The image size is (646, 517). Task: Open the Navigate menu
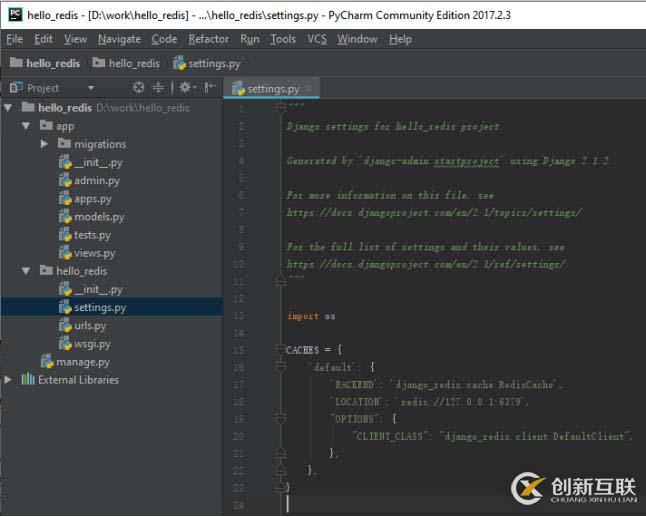coord(119,39)
